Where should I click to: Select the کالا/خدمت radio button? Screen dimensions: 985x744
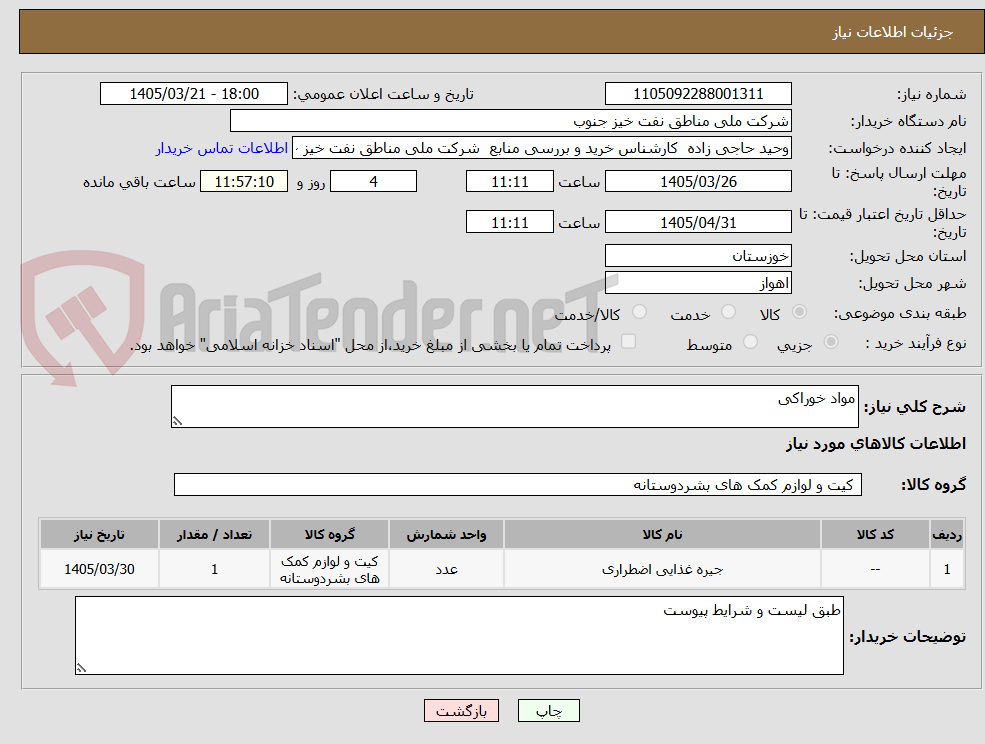639,312
